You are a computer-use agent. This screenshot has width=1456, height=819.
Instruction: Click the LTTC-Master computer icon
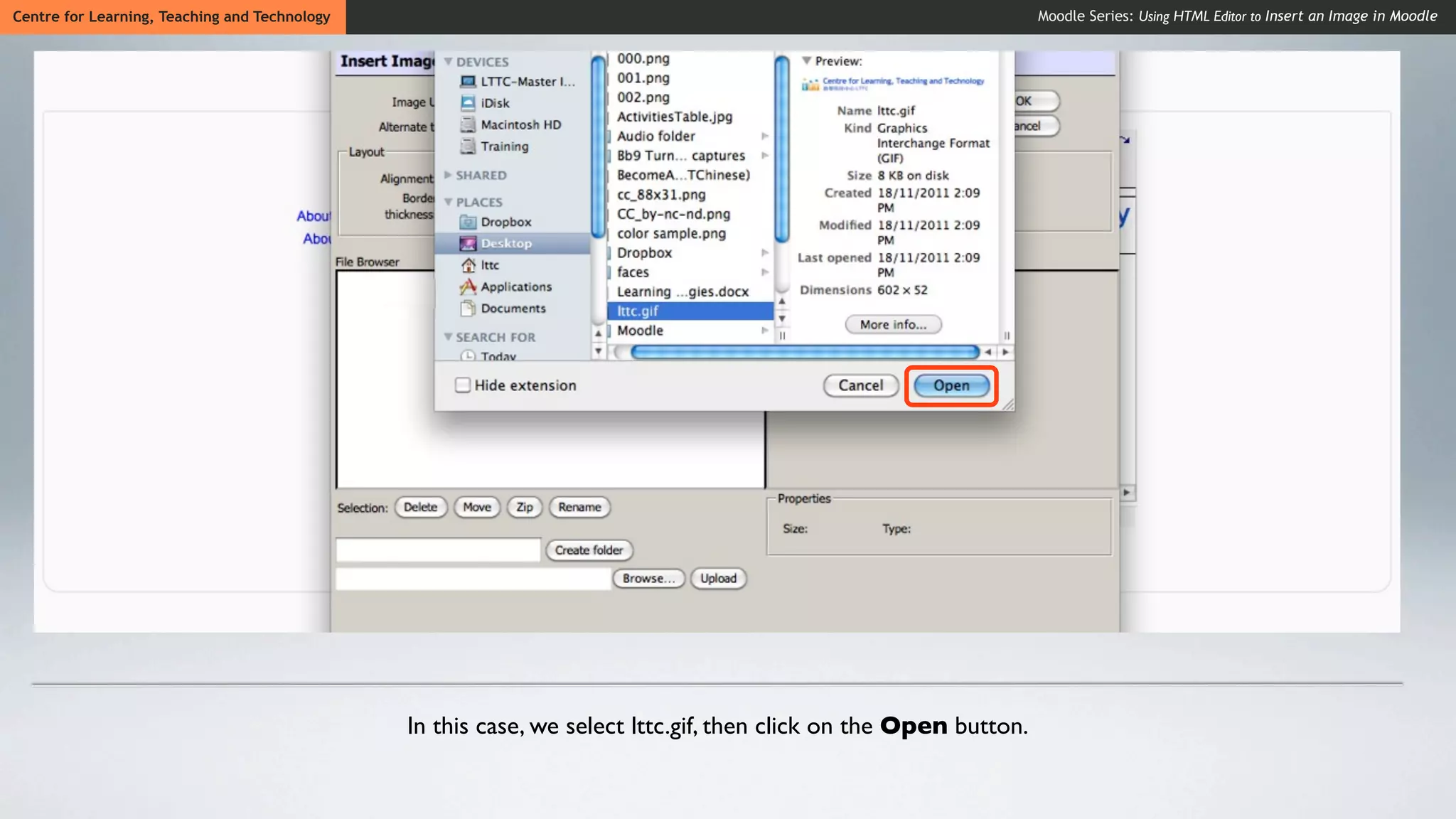pyautogui.click(x=468, y=82)
